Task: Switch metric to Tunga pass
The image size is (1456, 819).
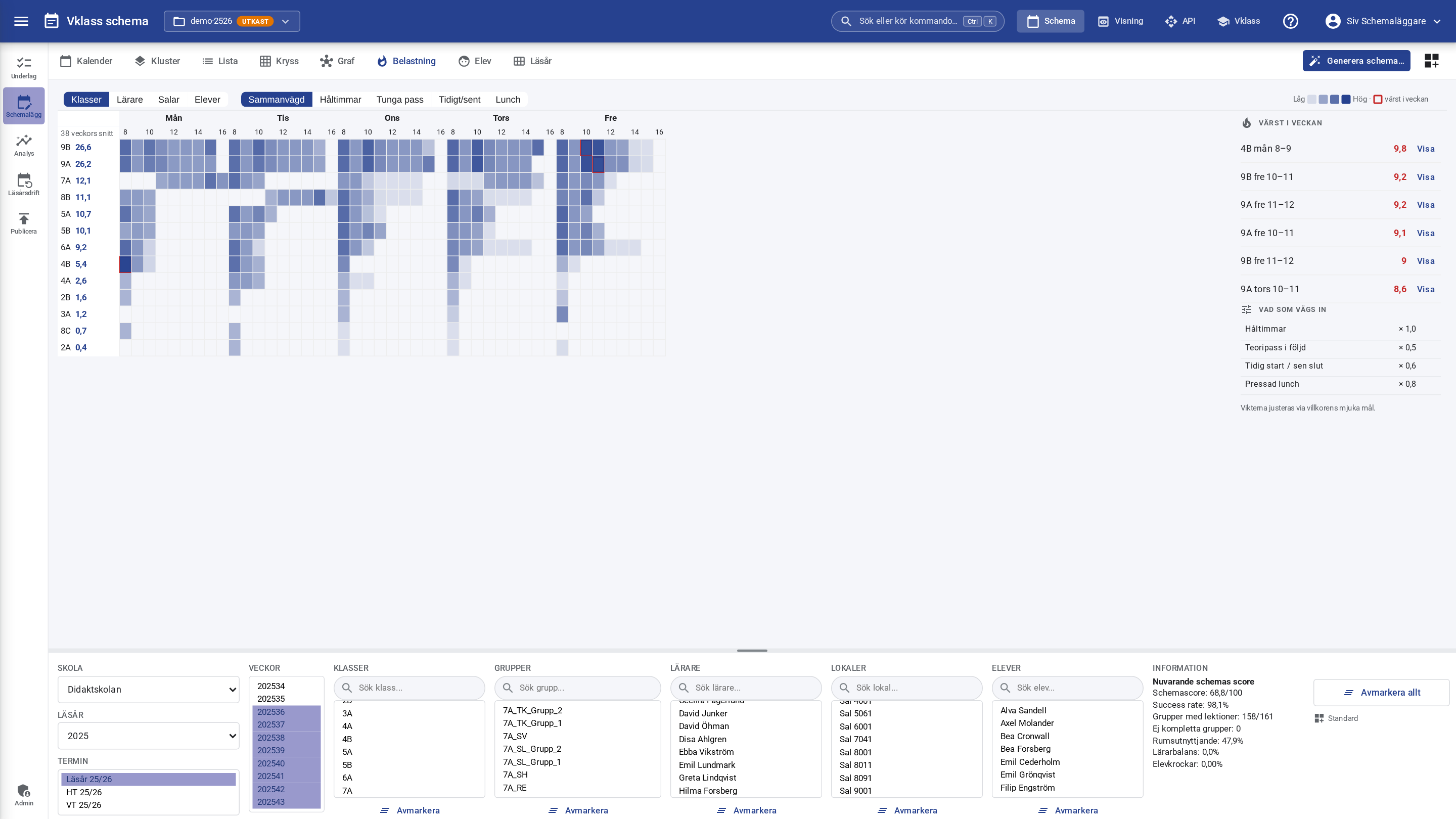Action: (399, 100)
